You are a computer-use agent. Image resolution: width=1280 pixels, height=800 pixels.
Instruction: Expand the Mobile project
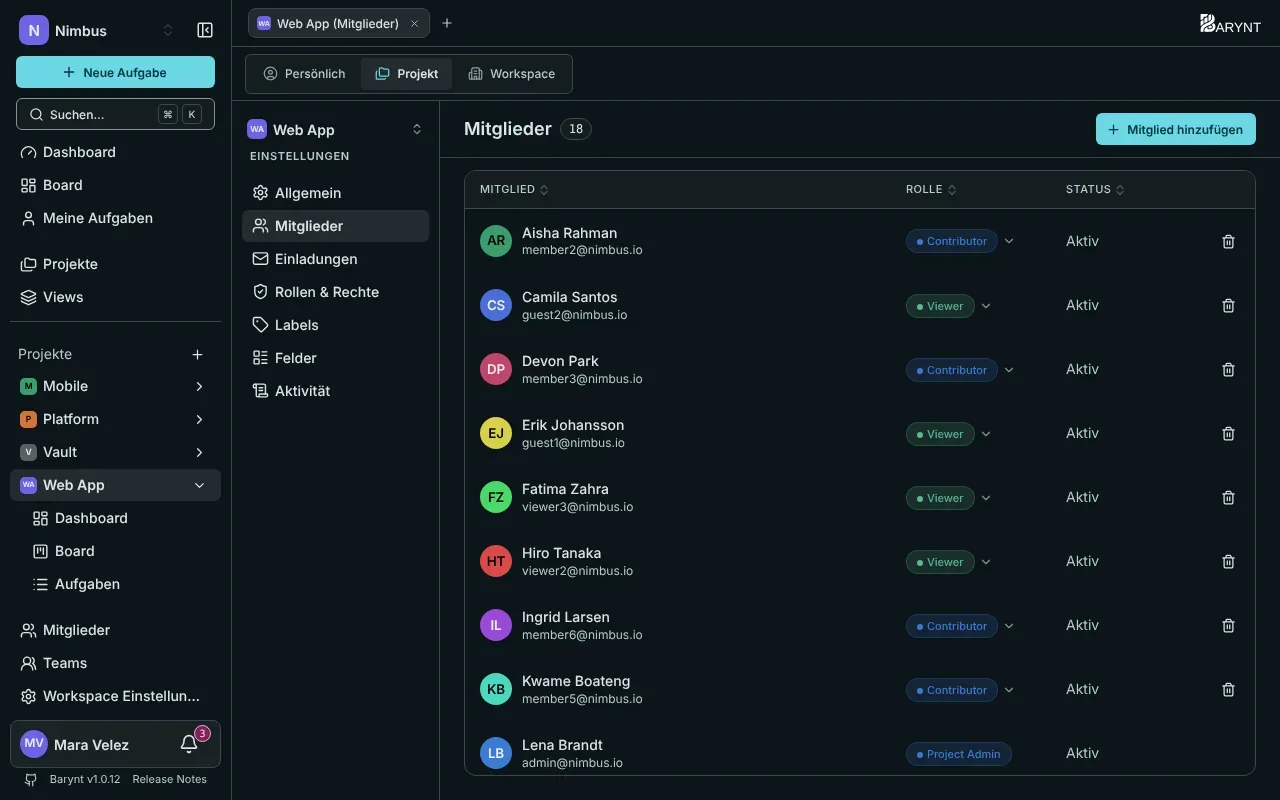point(199,386)
